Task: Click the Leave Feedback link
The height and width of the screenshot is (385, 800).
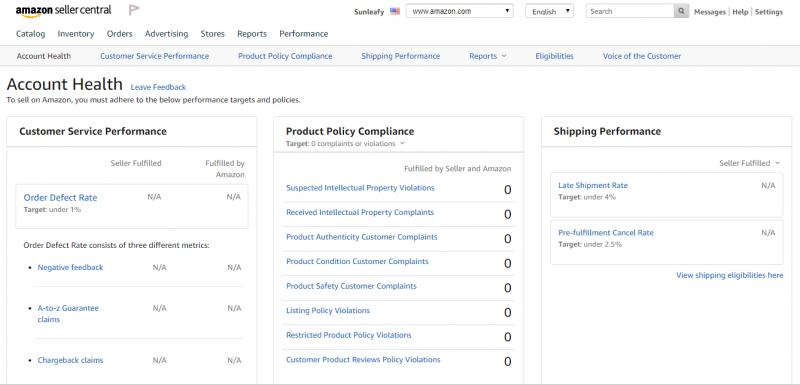Action: coord(158,87)
